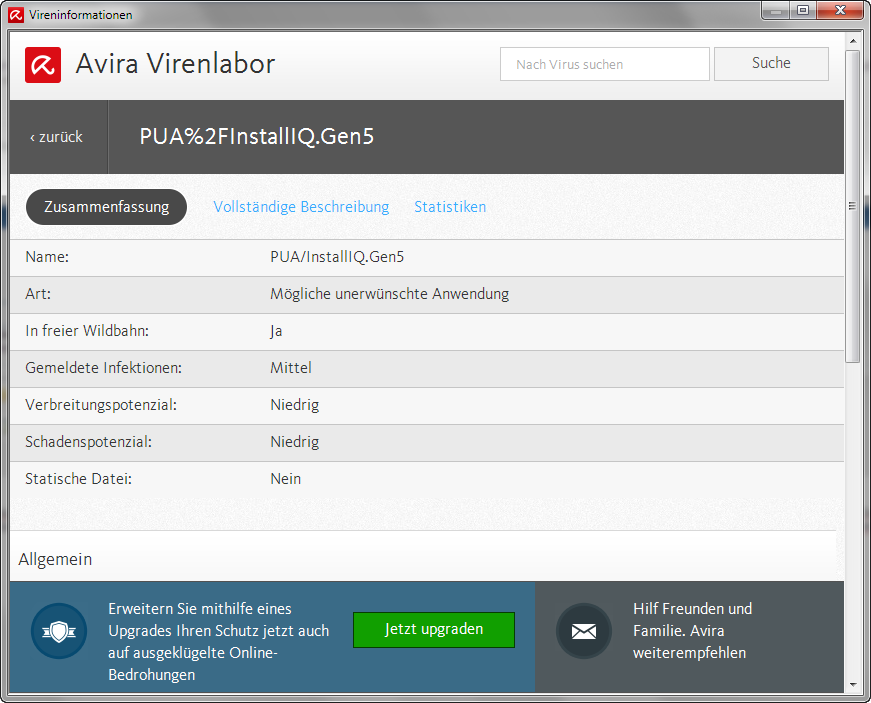Click the 'Statische Datei:' label
Image resolution: width=871 pixels, height=703 pixels.
[x=78, y=479]
